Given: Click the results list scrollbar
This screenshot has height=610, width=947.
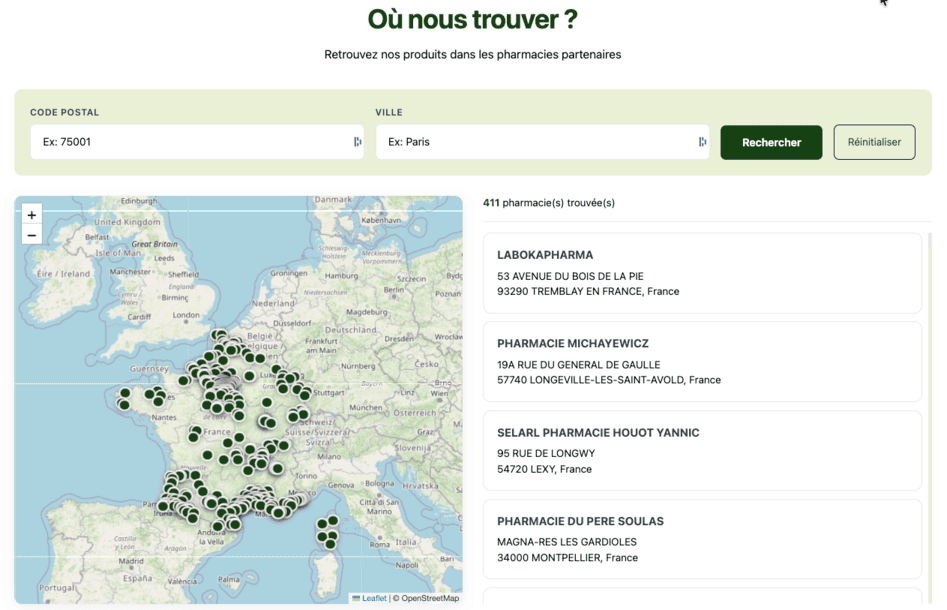Looking at the screenshot, I should (x=930, y=417).
